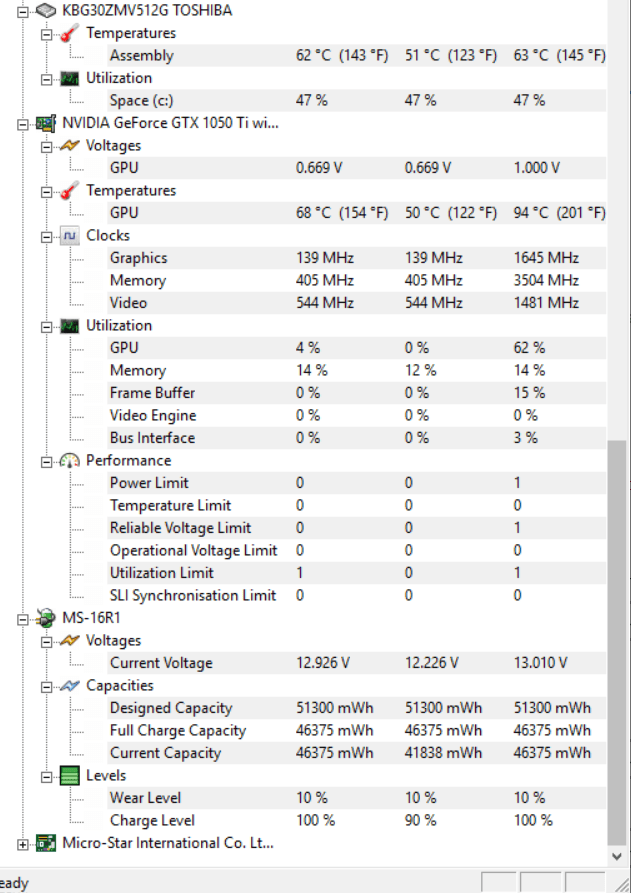Select the Designed Capacity row
This screenshot has height=893, width=631.
(x=357, y=708)
